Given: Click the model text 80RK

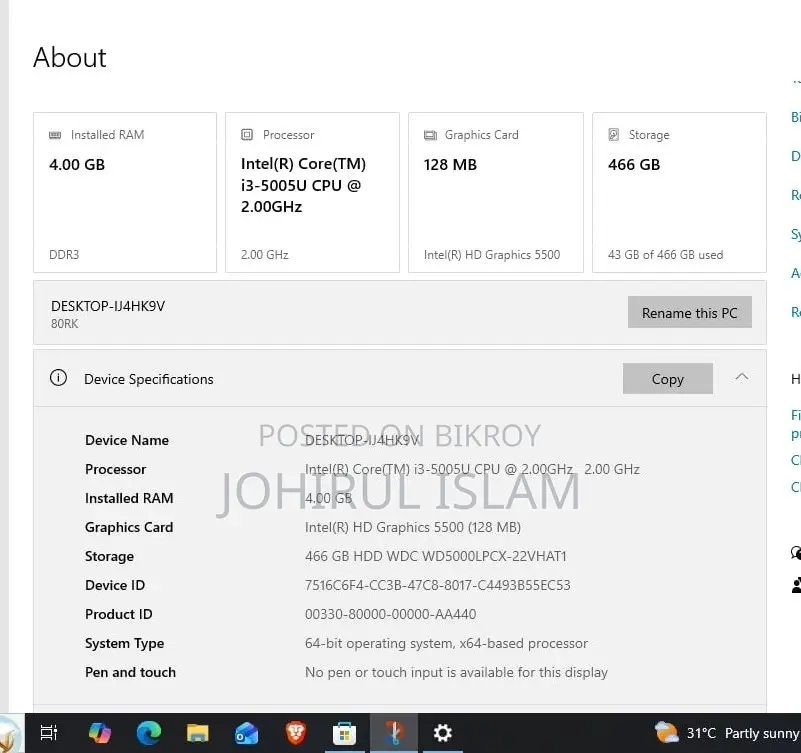Looking at the screenshot, I should (x=64, y=324).
